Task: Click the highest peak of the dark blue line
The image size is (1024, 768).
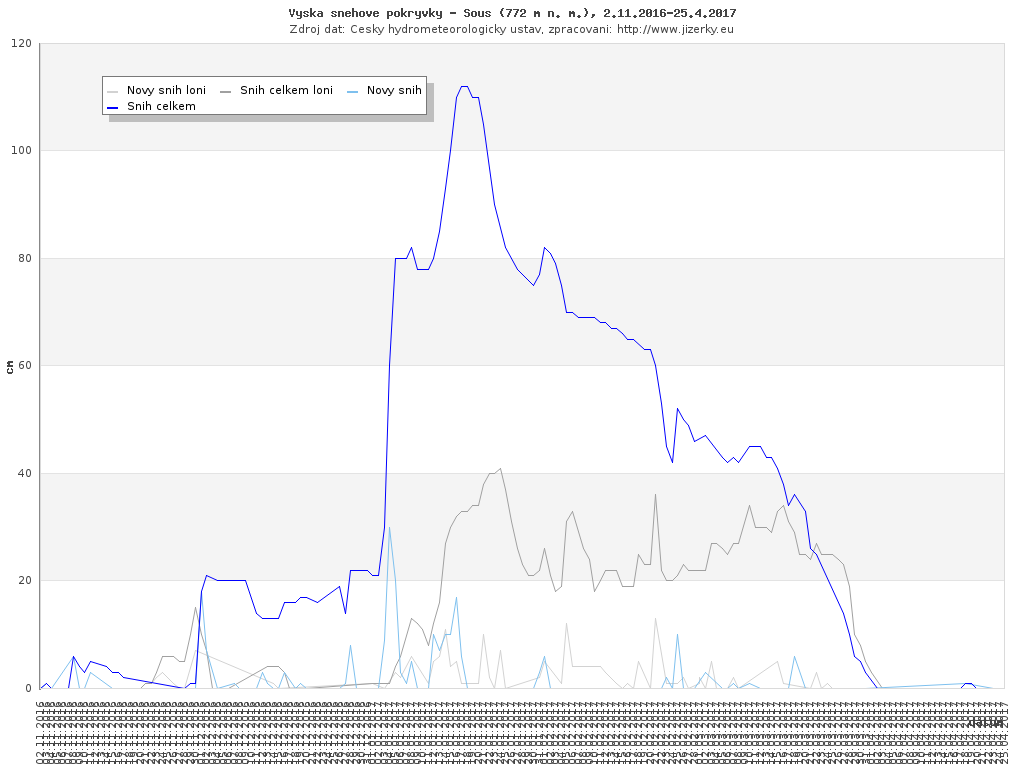Action: tap(464, 87)
